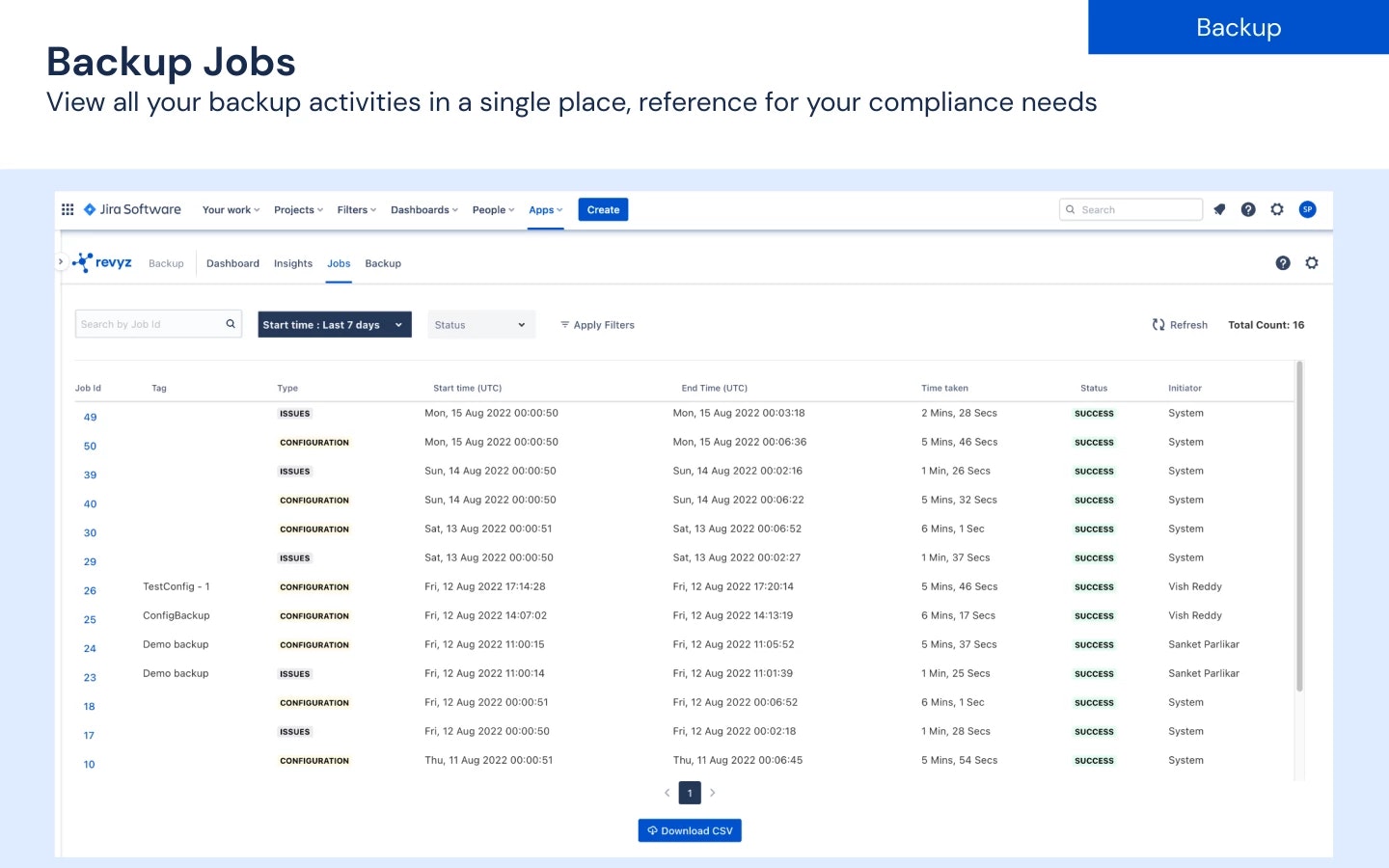Open the Jira app switcher grid icon
The width and height of the screenshot is (1389, 868).
[68, 209]
